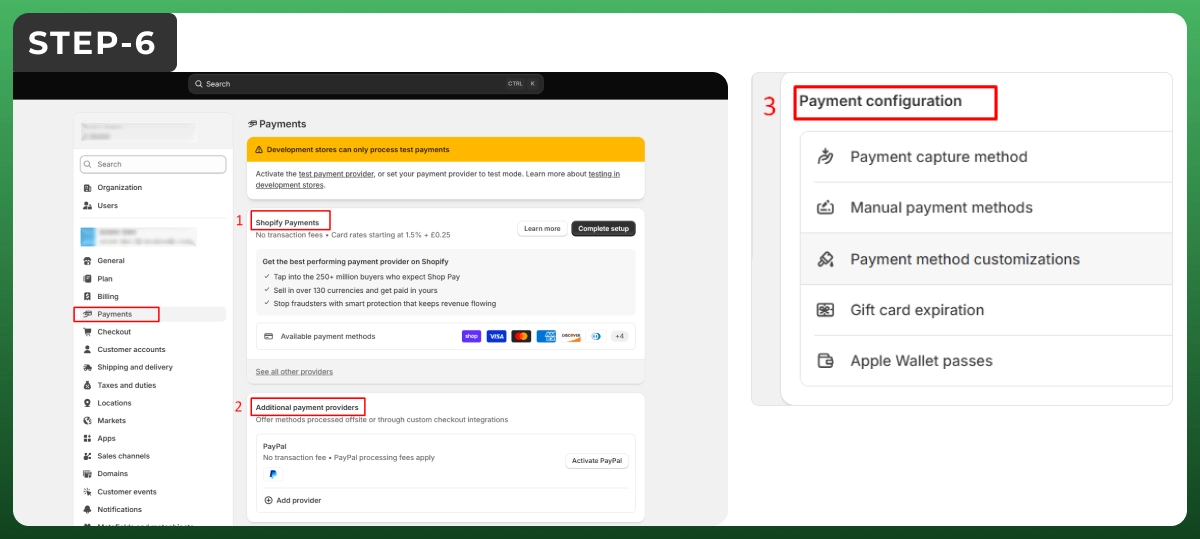Click the Locations pin icon
The width and height of the screenshot is (1200, 539).
click(88, 403)
